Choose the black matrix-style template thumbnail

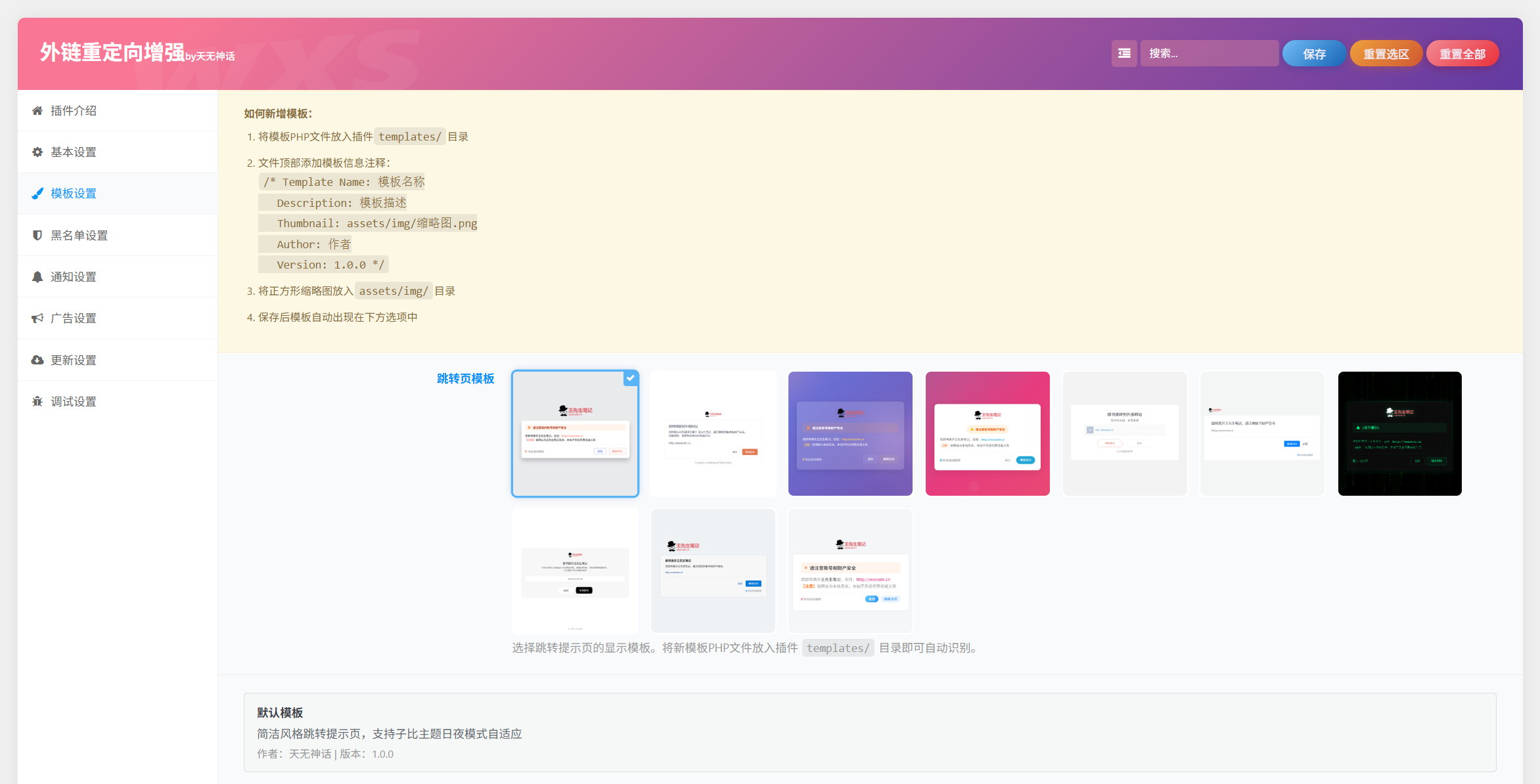1400,433
